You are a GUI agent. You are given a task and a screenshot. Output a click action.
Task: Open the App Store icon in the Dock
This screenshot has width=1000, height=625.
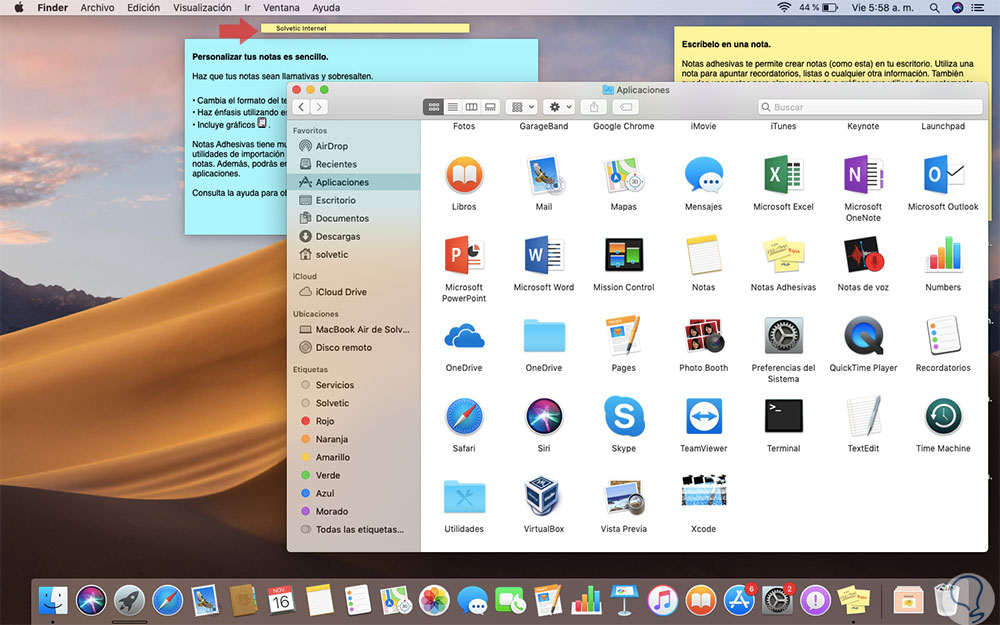click(x=739, y=601)
